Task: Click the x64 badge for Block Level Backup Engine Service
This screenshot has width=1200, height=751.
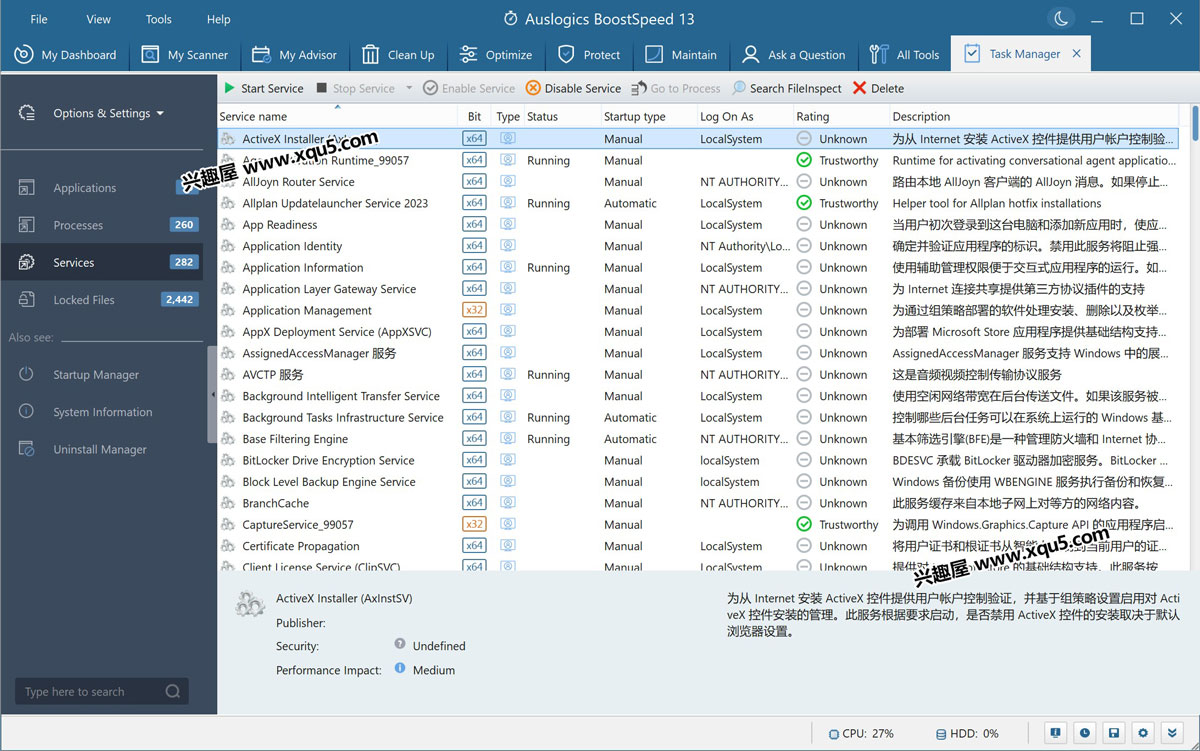Action: (x=475, y=482)
